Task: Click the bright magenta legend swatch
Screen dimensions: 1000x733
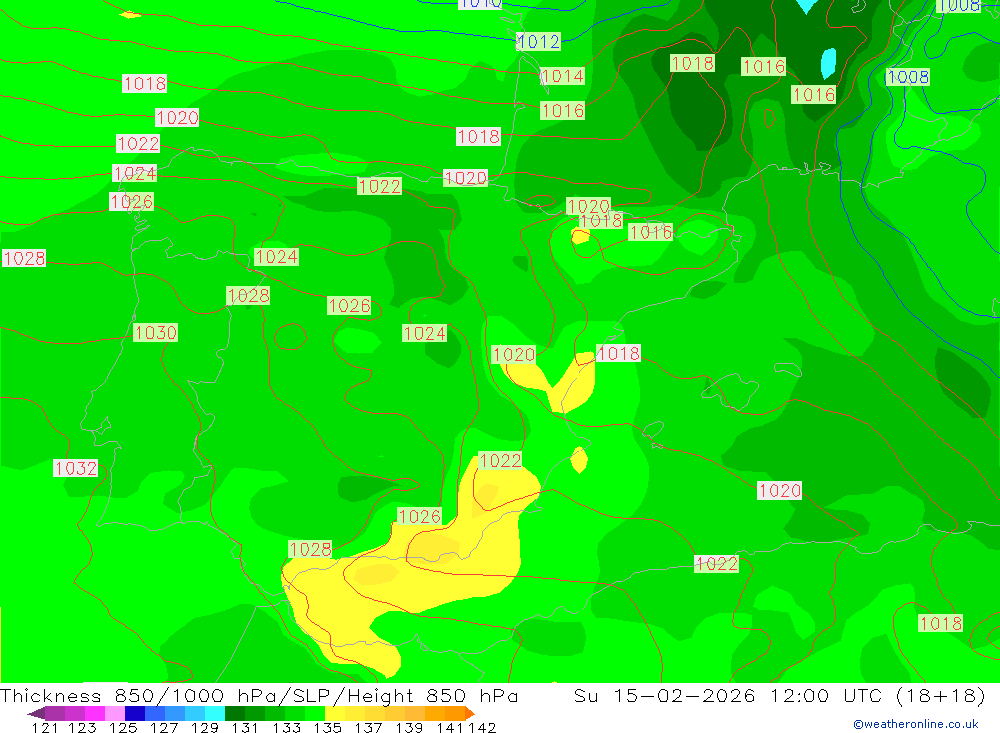Action: 95,713
